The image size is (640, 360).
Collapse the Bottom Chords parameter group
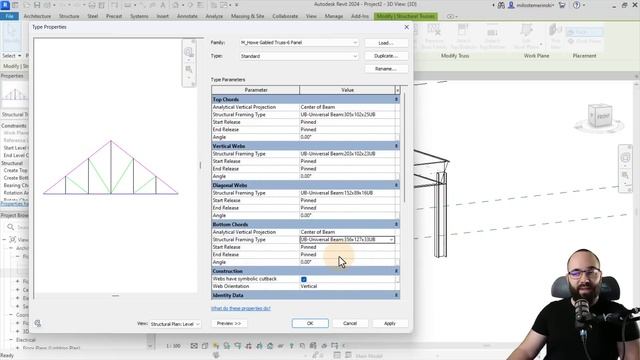(396, 224)
